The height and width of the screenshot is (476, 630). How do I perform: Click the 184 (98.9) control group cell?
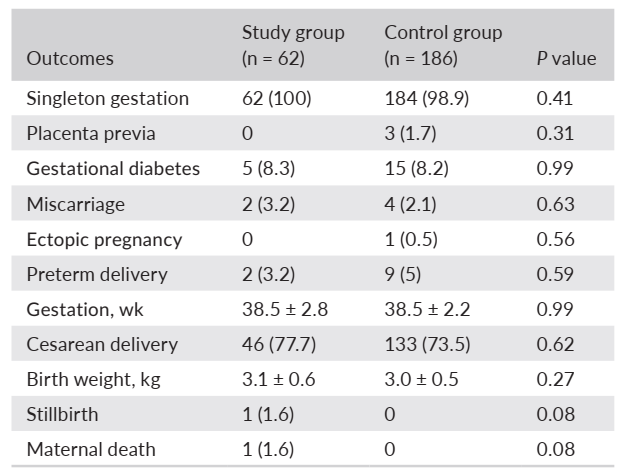[424, 99]
